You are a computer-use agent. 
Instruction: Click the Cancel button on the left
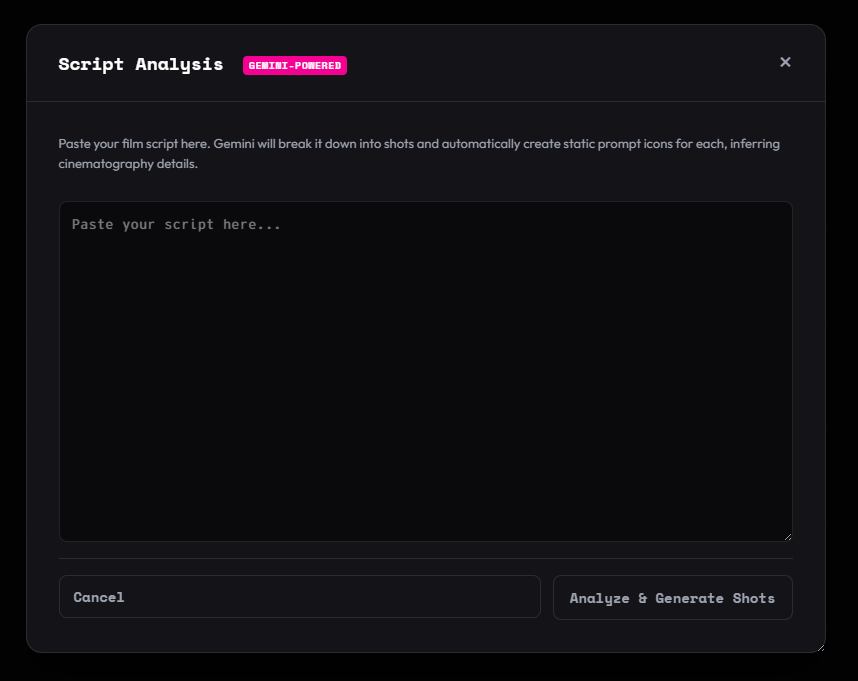pos(299,596)
